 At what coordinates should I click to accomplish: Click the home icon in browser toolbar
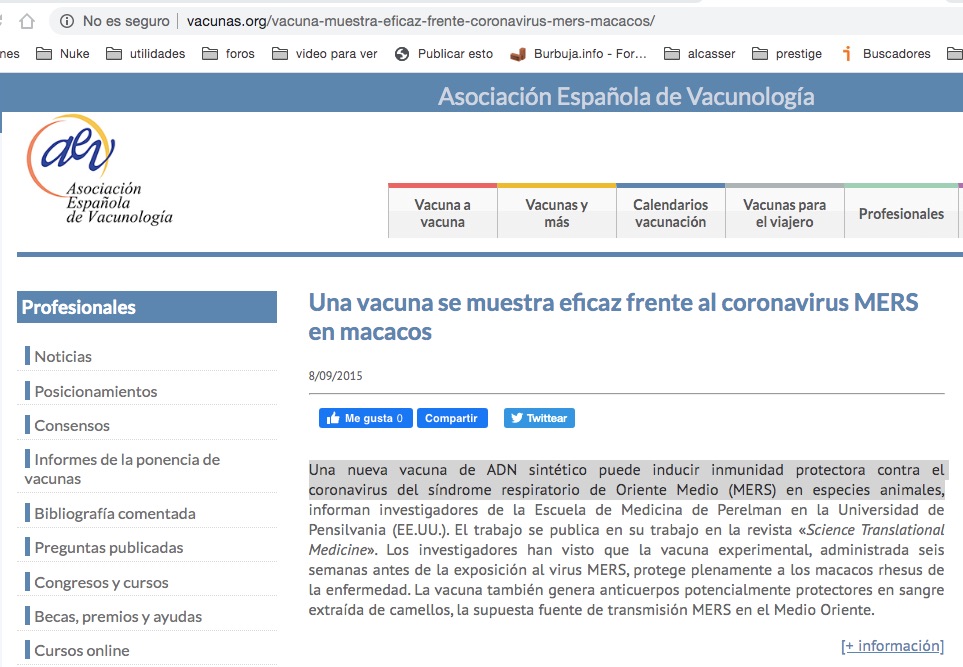27,21
